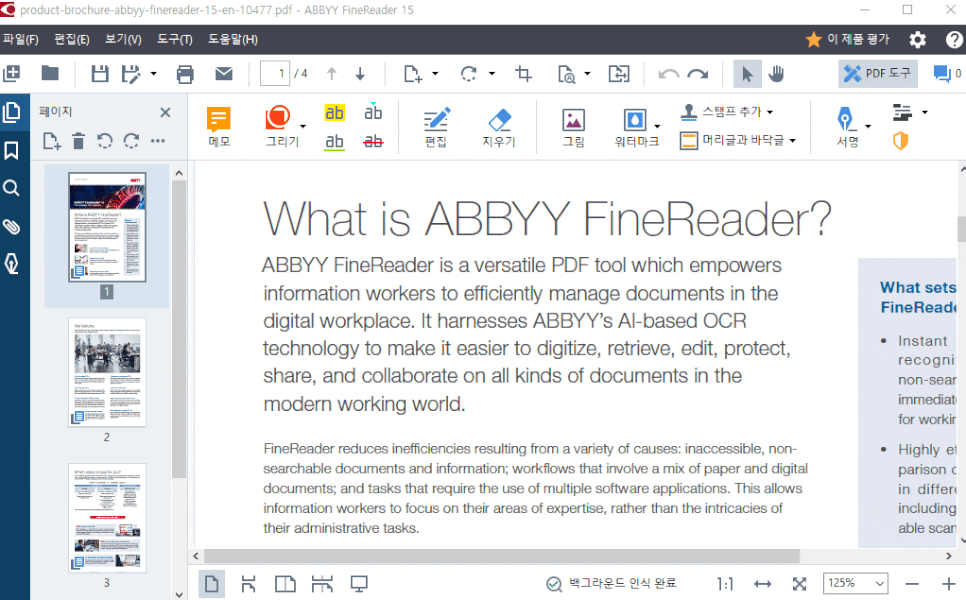966x600 pixels.
Task: Open the 125% zoom level combo box
Action: pos(856,583)
